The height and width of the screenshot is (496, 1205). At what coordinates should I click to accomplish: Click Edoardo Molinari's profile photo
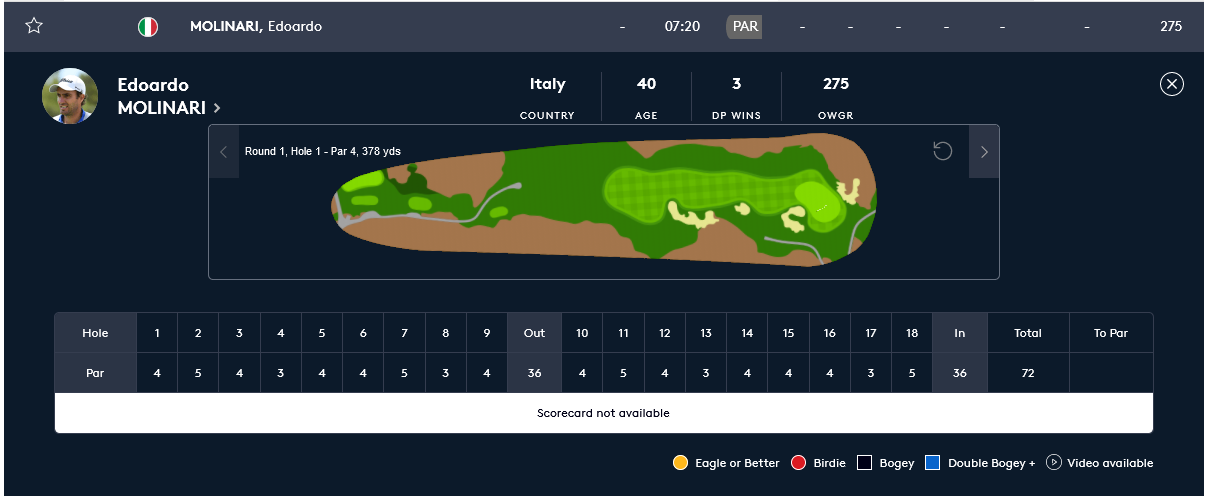pos(70,96)
